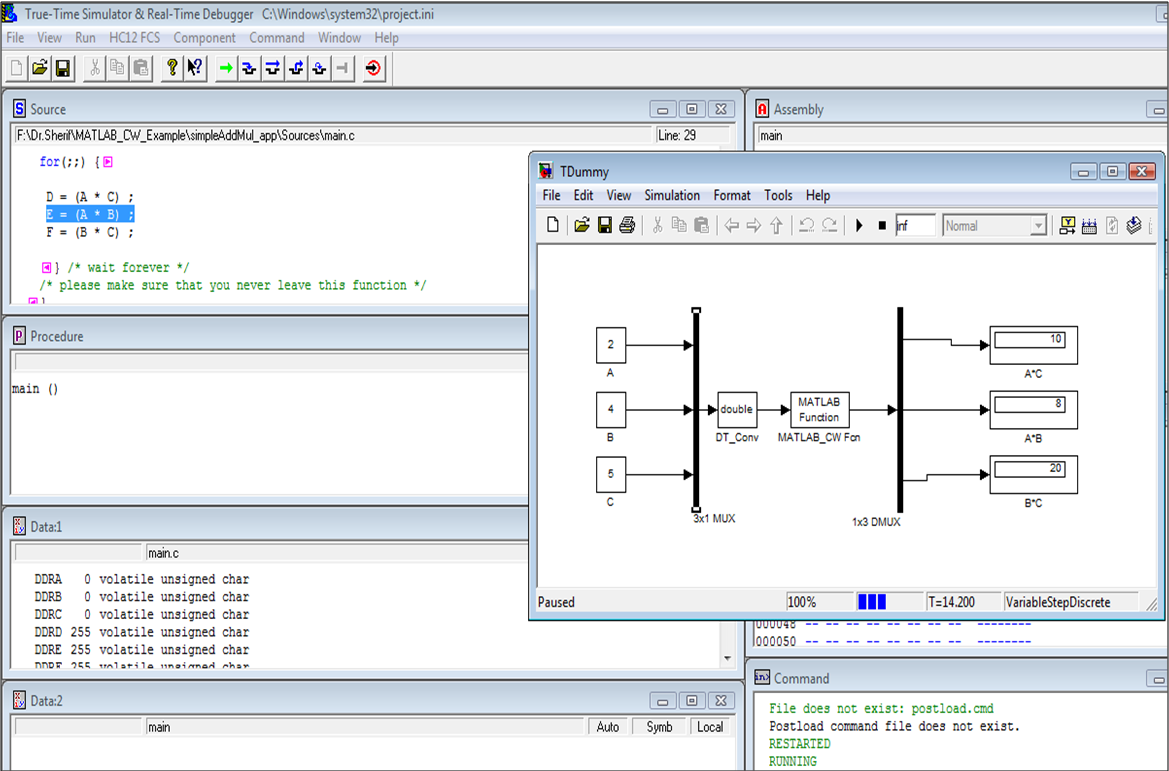Expand the Normal simulation mode dropdown

(x=1038, y=226)
